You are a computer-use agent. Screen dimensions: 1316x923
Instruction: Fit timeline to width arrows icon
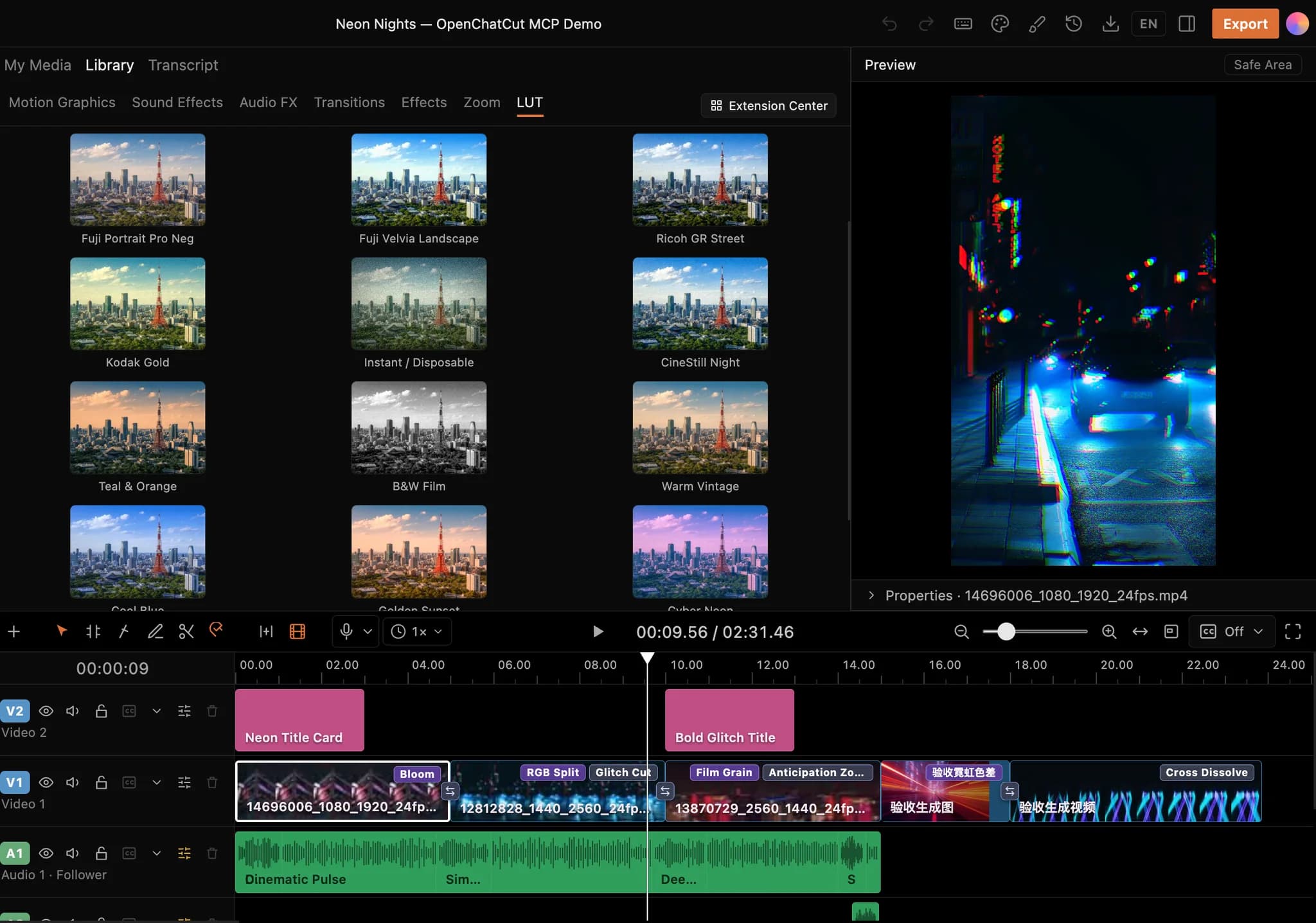pos(1140,631)
